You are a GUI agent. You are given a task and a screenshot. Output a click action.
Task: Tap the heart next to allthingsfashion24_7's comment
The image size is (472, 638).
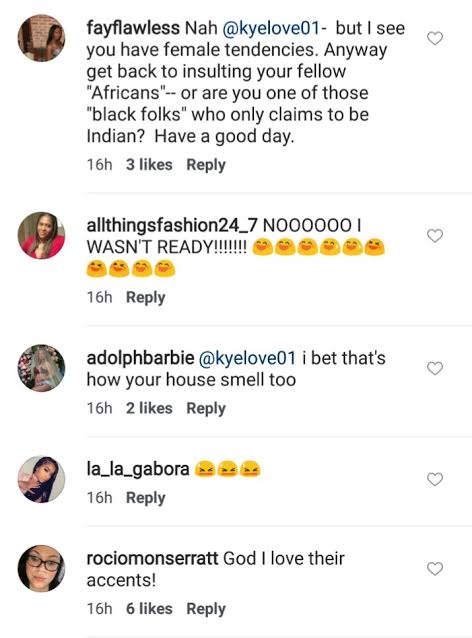point(435,236)
